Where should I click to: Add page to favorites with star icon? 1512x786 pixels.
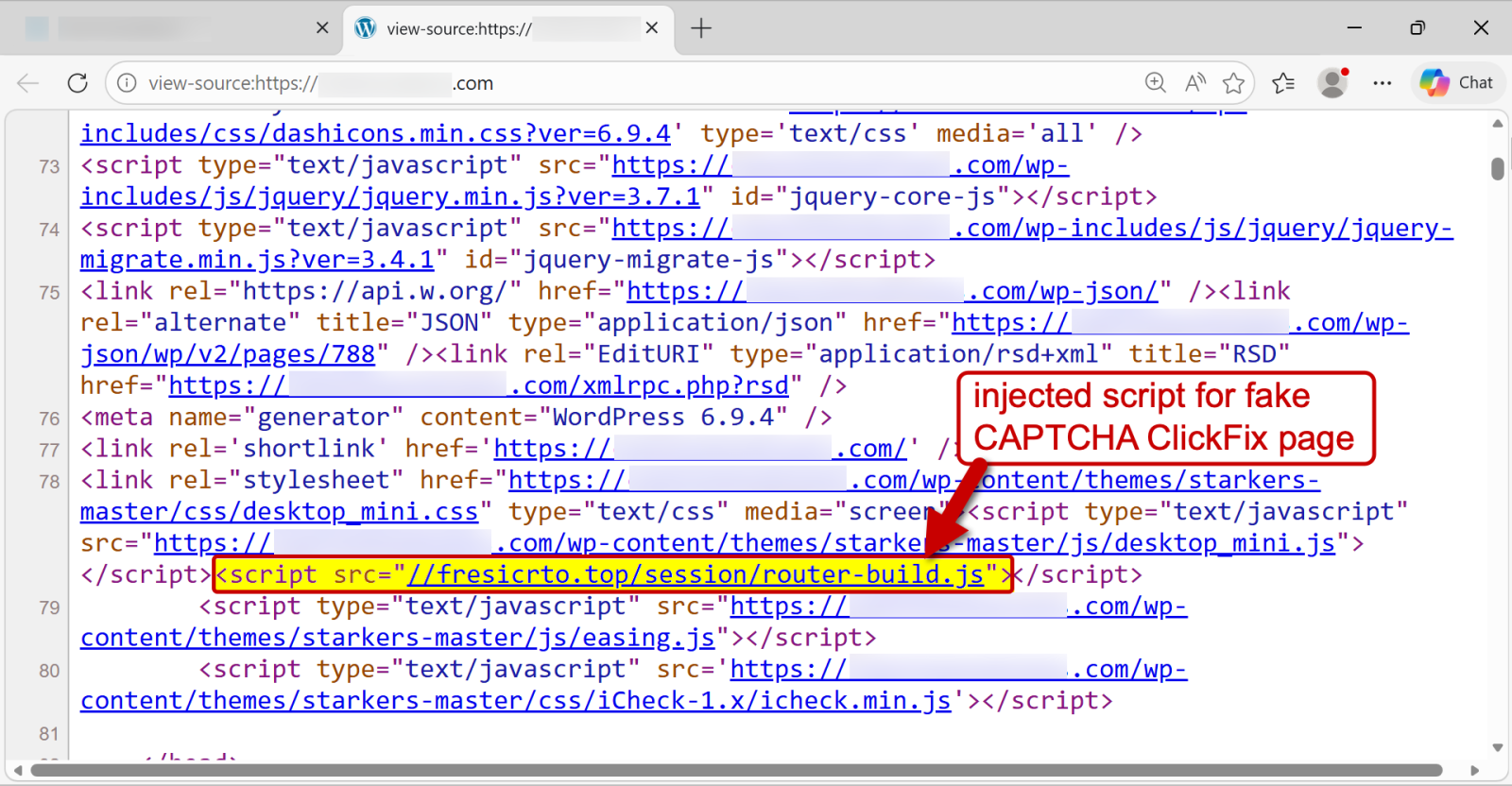click(x=1233, y=83)
